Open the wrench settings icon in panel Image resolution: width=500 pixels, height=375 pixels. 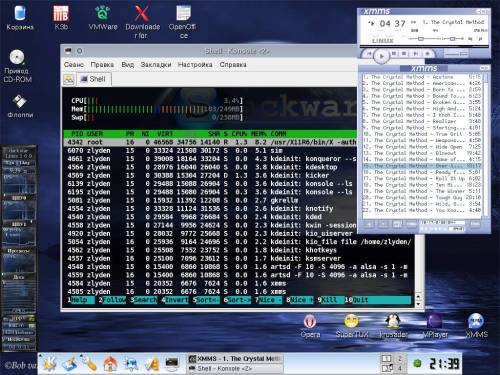coord(90,363)
